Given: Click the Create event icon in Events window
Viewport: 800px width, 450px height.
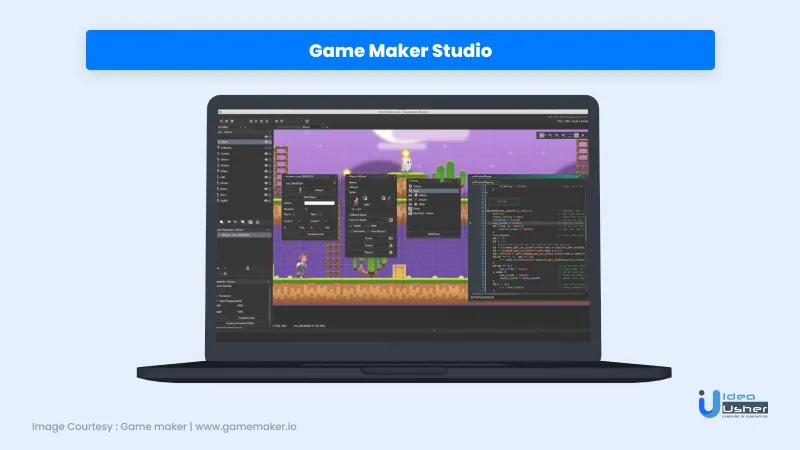Looking at the screenshot, I should tap(410, 186).
